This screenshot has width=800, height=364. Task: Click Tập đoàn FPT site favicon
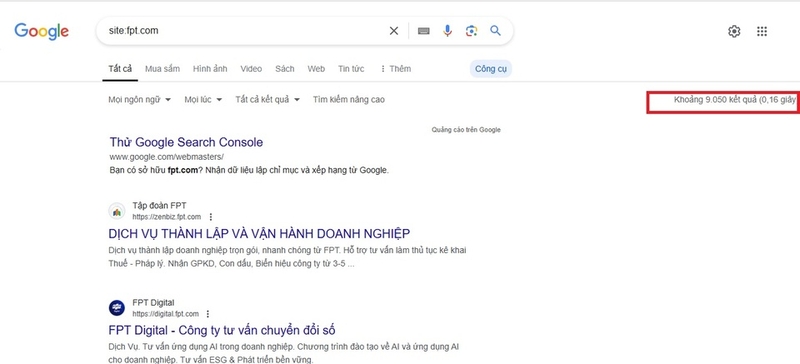click(117, 211)
